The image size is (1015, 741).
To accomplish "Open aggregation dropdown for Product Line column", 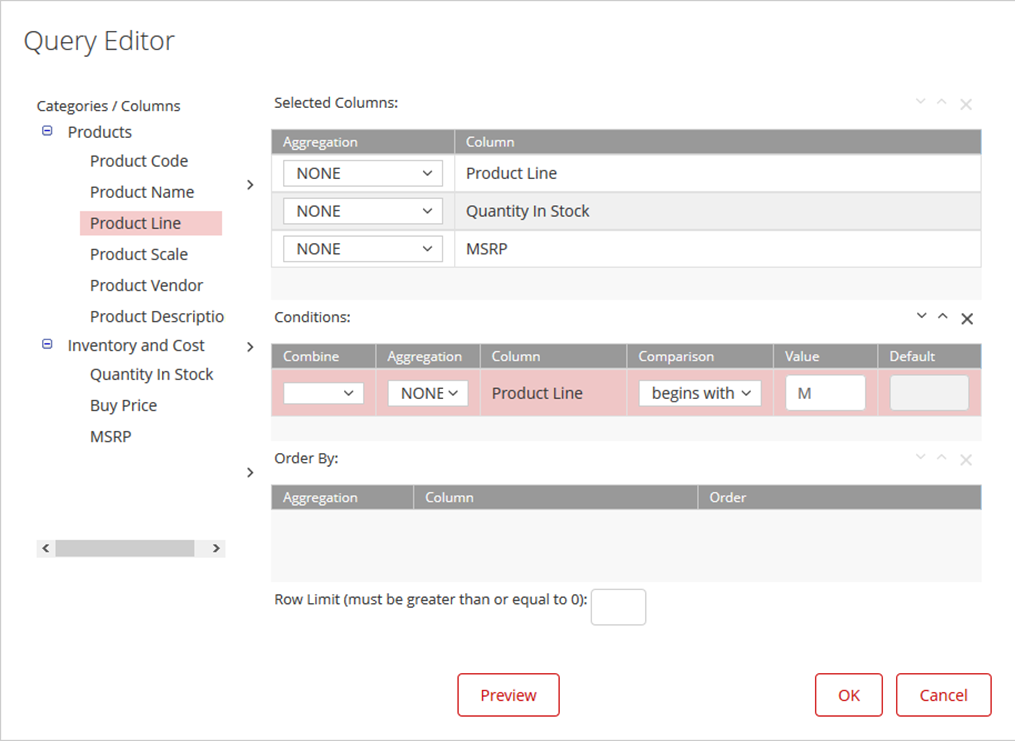I will click(363, 173).
